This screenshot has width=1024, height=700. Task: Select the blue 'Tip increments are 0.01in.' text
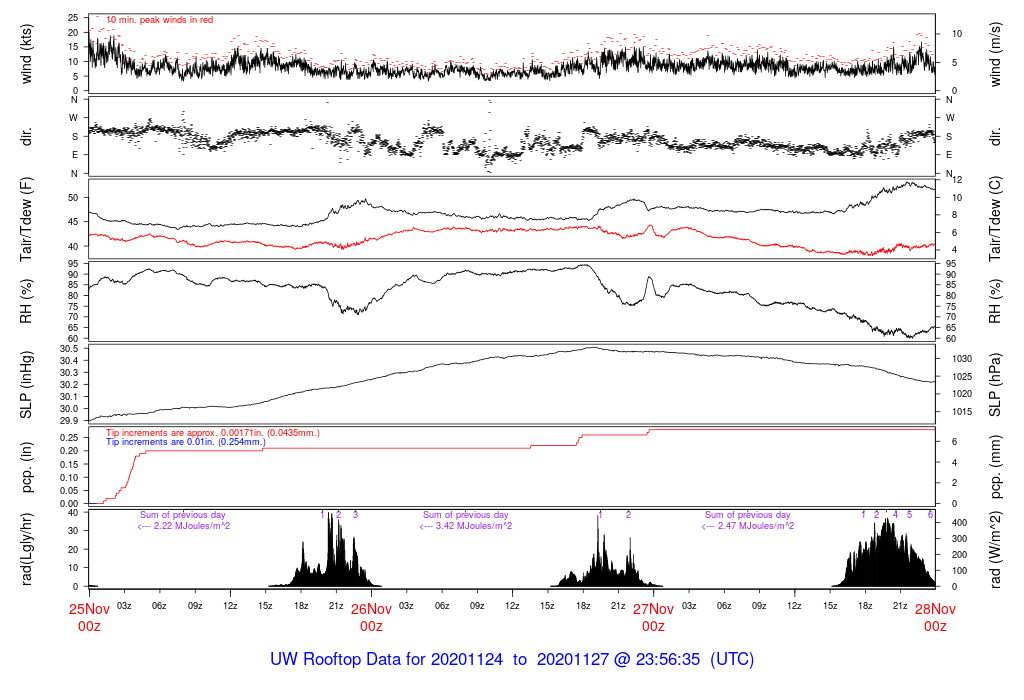click(x=186, y=442)
